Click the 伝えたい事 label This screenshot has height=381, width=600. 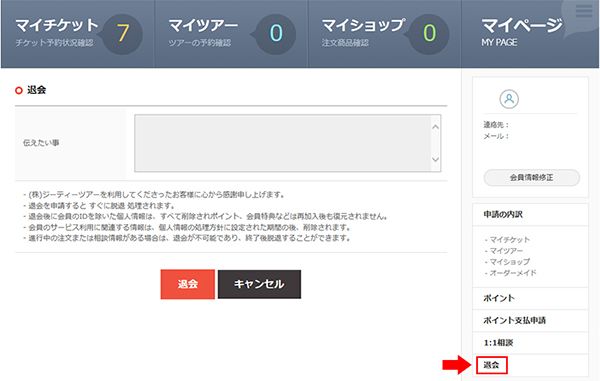[x=41, y=143]
